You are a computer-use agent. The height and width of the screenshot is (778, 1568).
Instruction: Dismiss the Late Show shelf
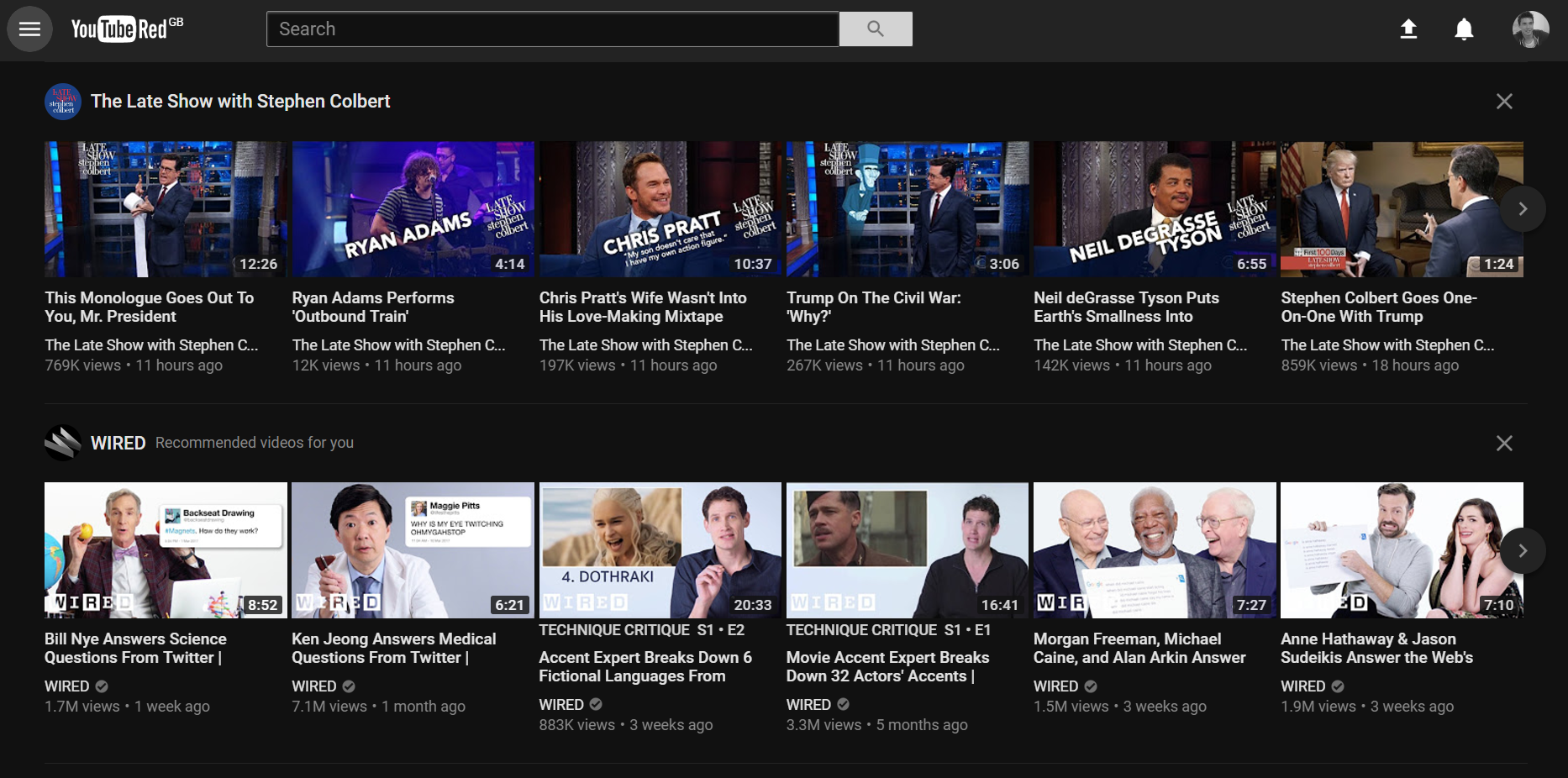(1504, 102)
